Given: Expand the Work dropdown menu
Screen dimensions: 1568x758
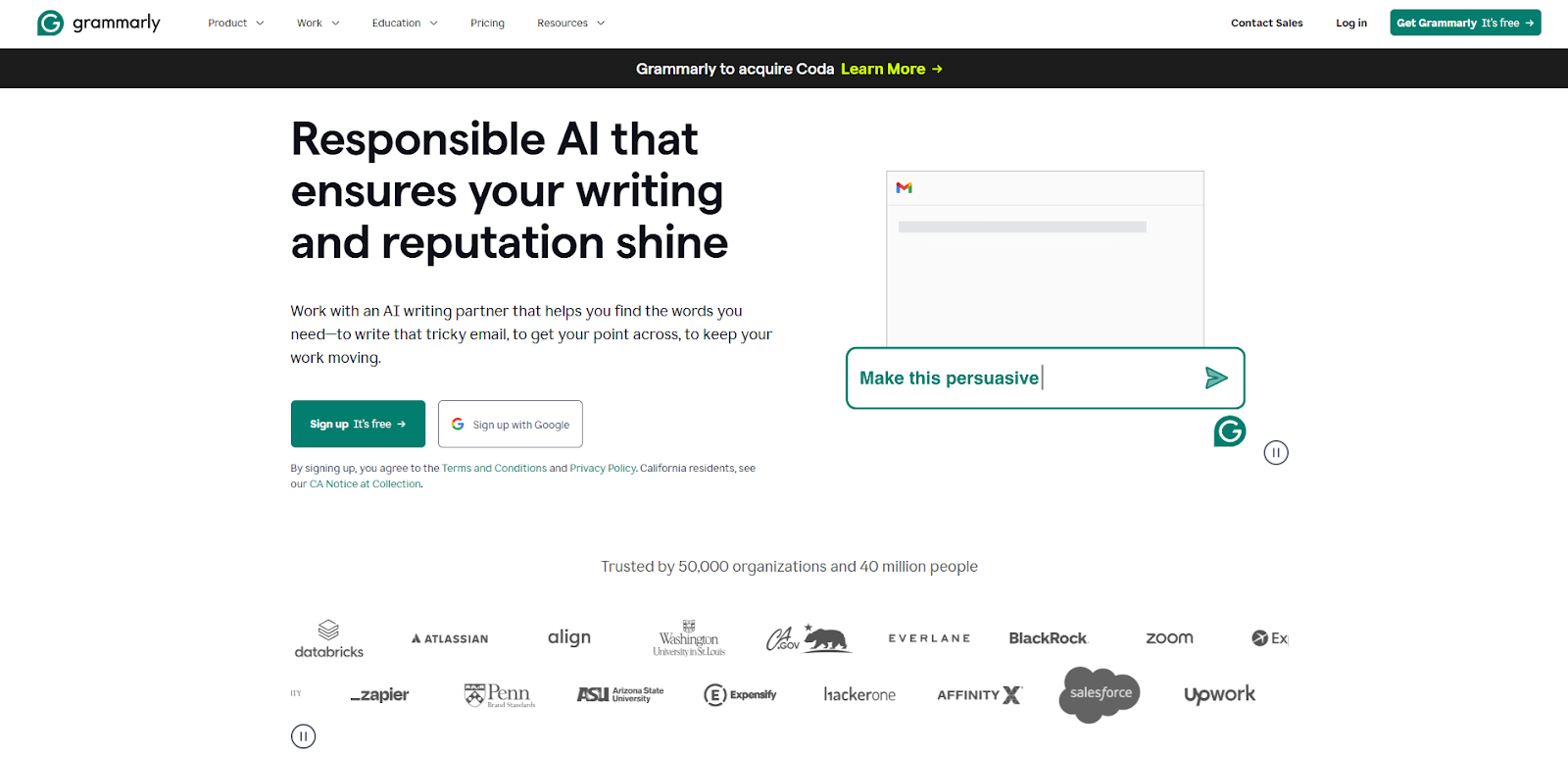Looking at the screenshot, I should pyautogui.click(x=318, y=23).
